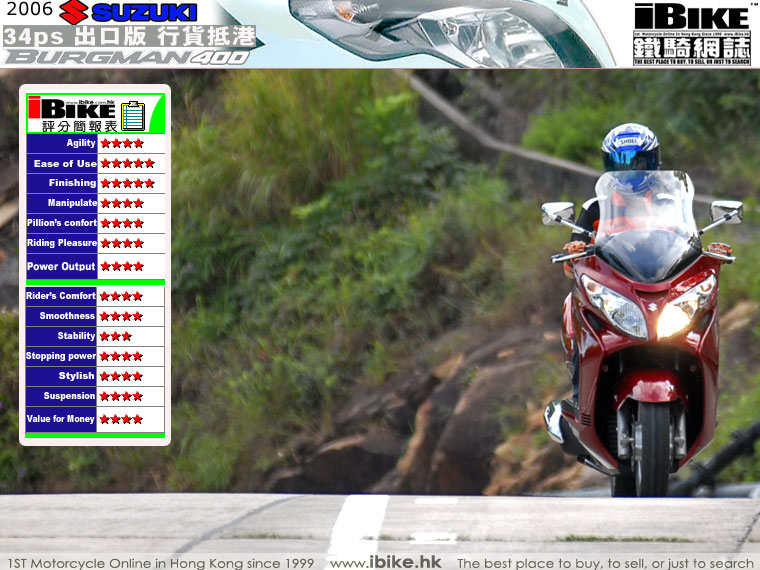Select the Rider's Comfort label
The height and width of the screenshot is (570, 760).
pyautogui.click(x=62, y=296)
